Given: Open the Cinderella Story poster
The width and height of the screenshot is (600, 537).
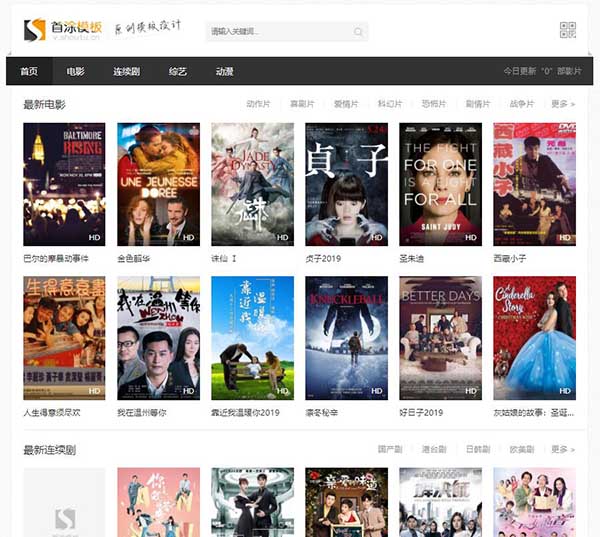Looking at the screenshot, I should 535,338.
